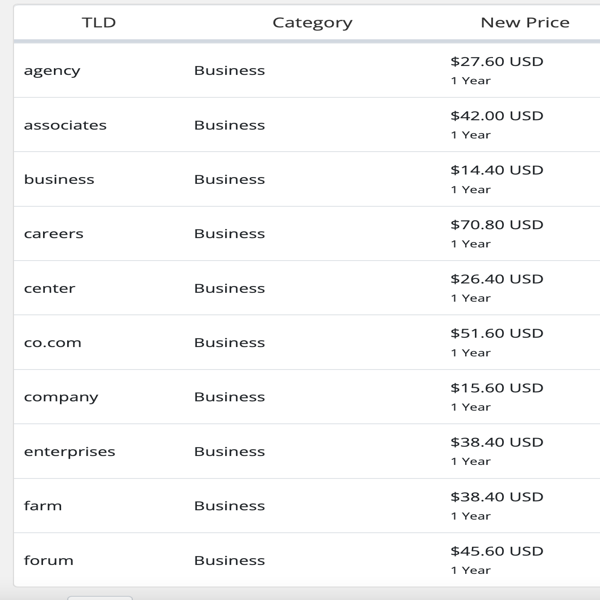Sort table by Category column header
Viewport: 600px width, 600px height.
(312, 23)
